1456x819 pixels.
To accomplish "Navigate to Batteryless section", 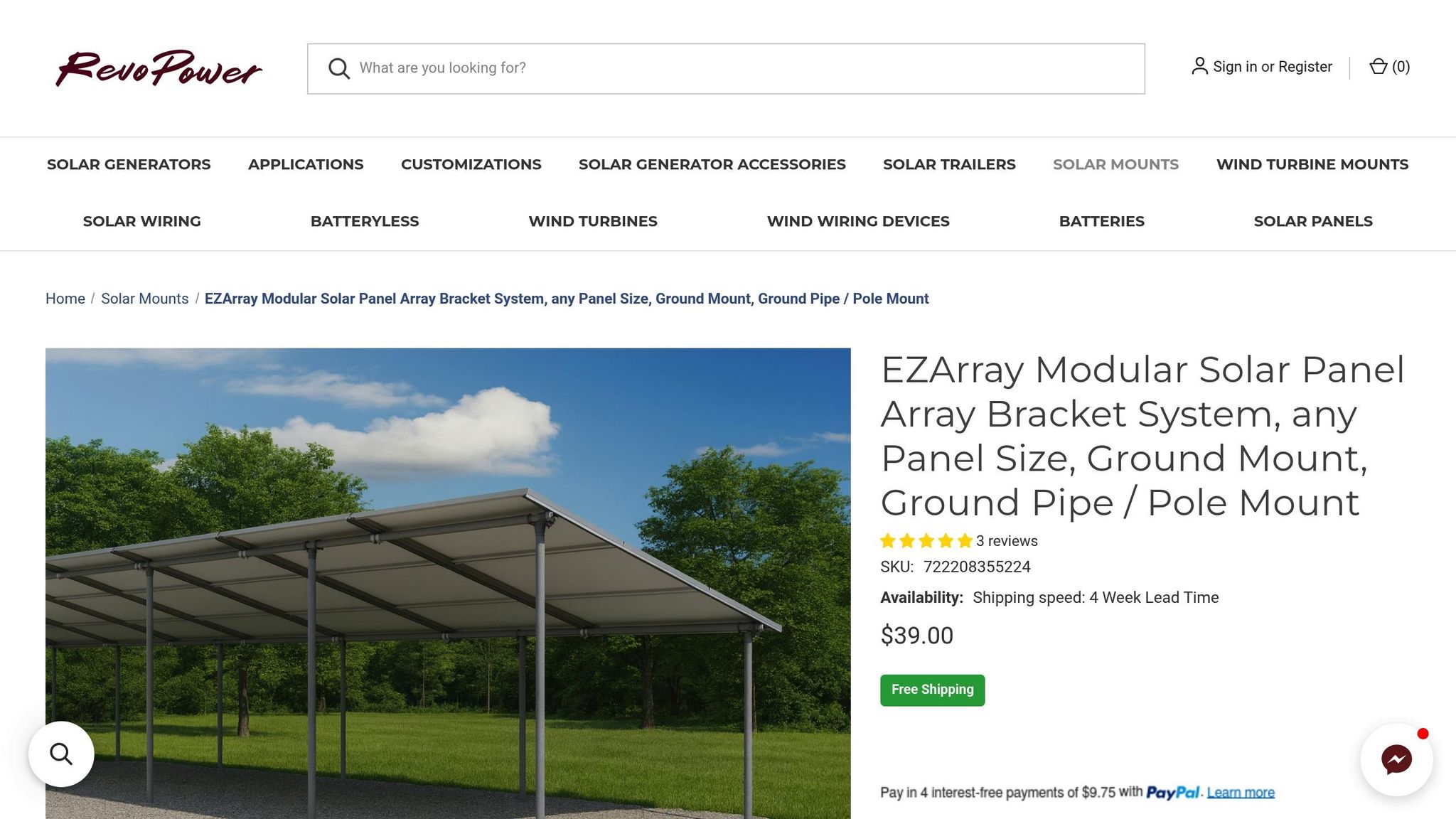I will pos(365,221).
